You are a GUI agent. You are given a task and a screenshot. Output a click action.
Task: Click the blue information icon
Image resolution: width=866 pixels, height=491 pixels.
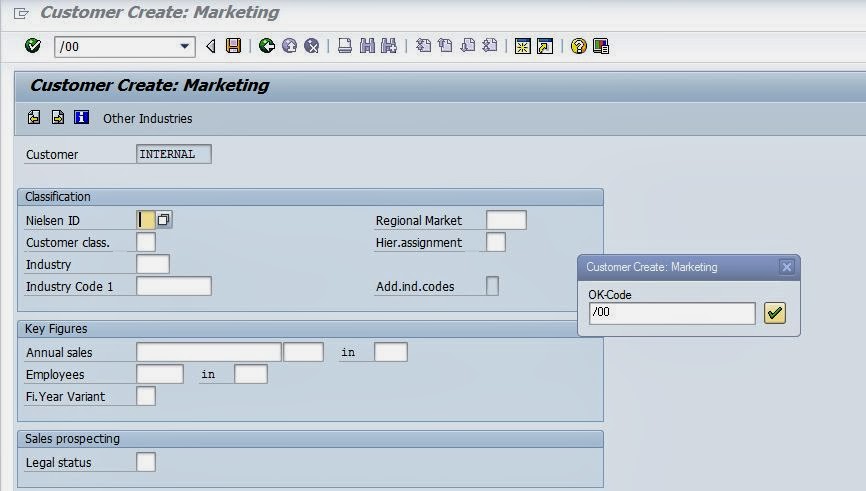tap(82, 118)
